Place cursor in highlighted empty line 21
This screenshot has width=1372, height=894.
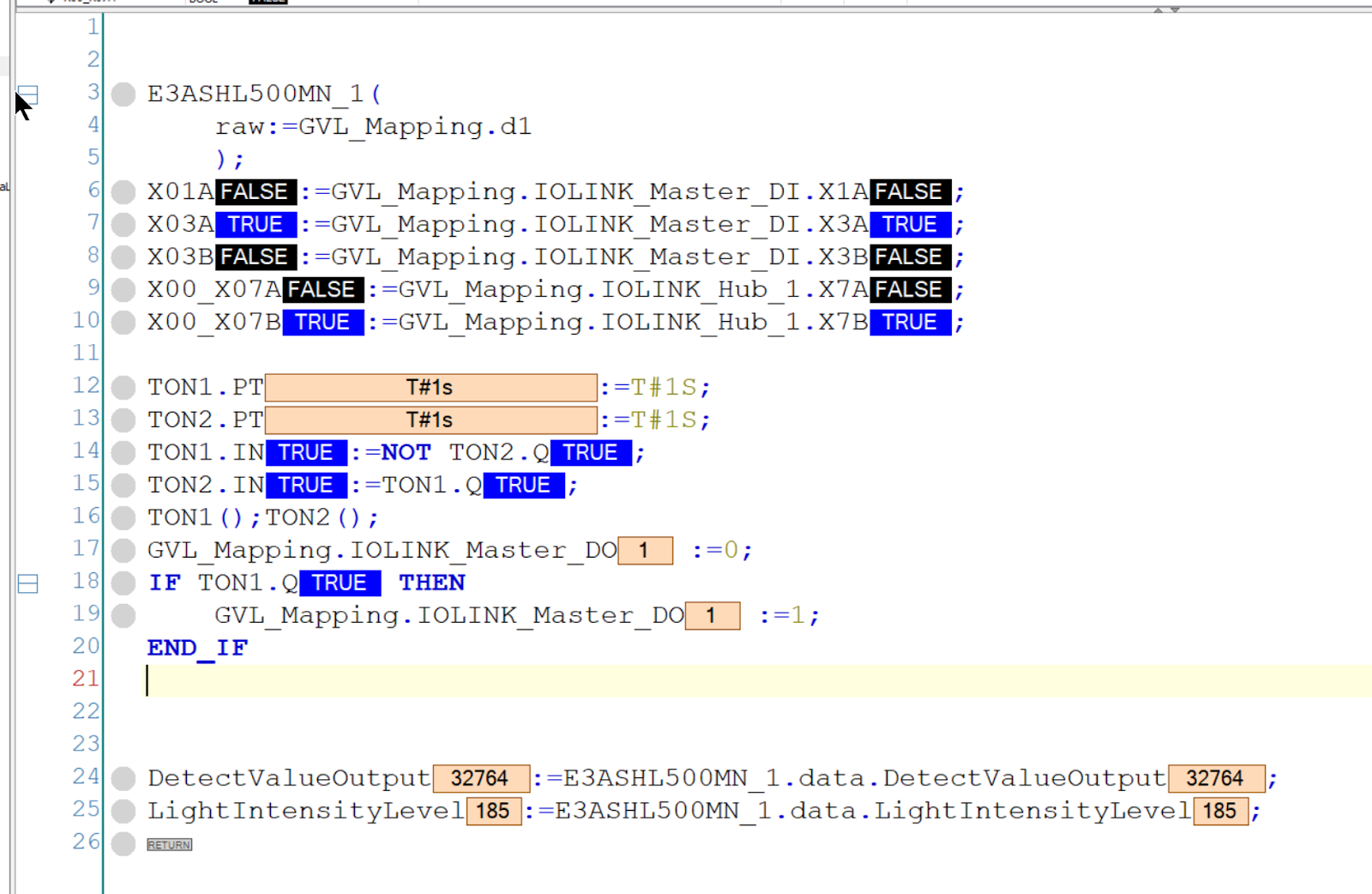click(759, 681)
